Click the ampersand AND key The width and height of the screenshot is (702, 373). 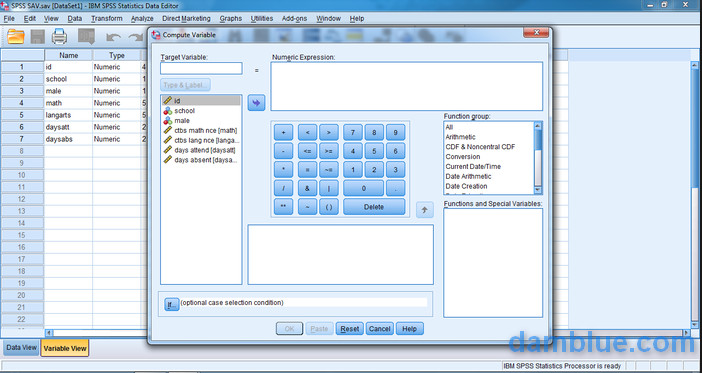tap(308, 188)
